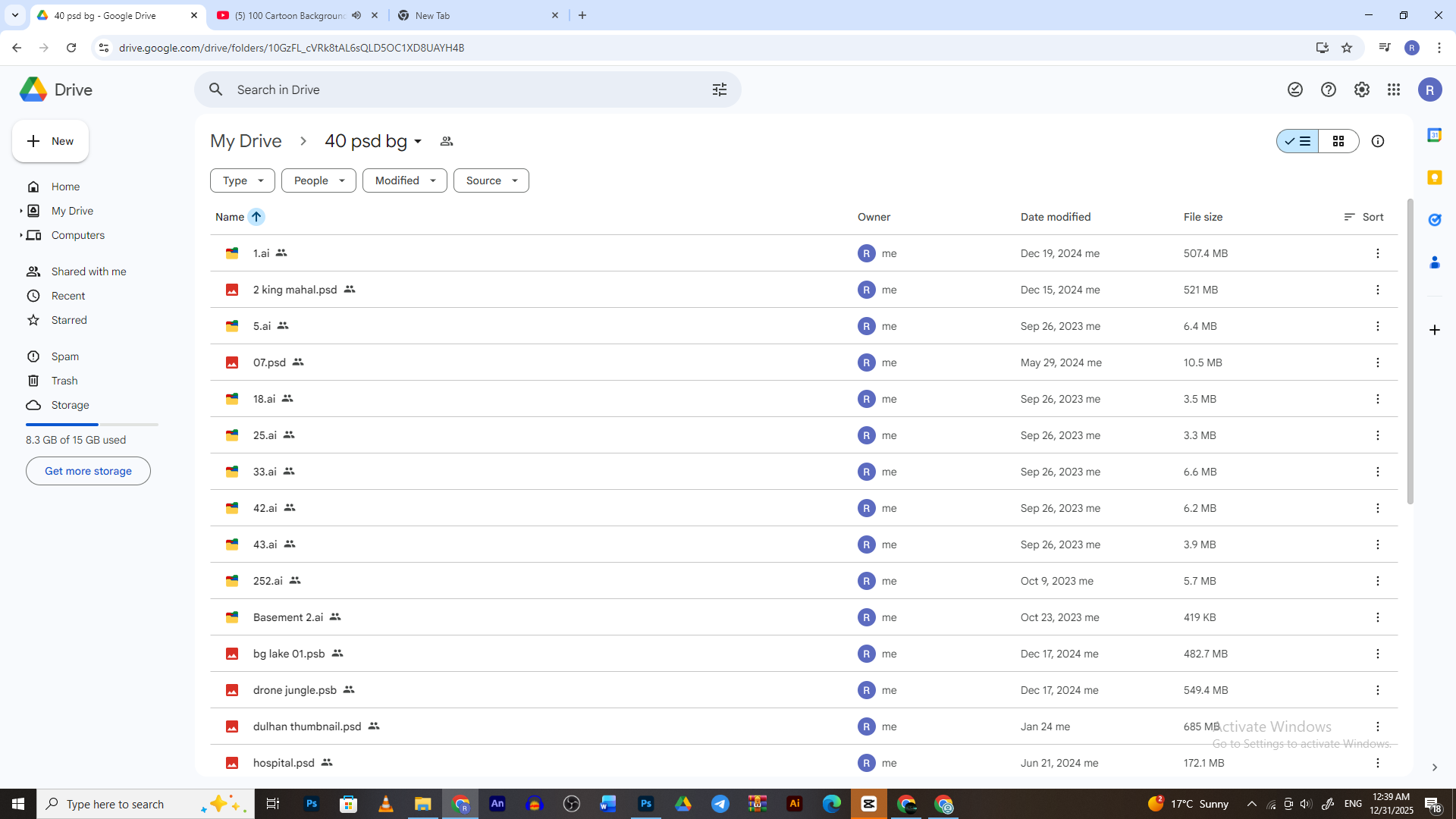Open the Modified filter dropdown
The width and height of the screenshot is (1456, 819).
[405, 180]
